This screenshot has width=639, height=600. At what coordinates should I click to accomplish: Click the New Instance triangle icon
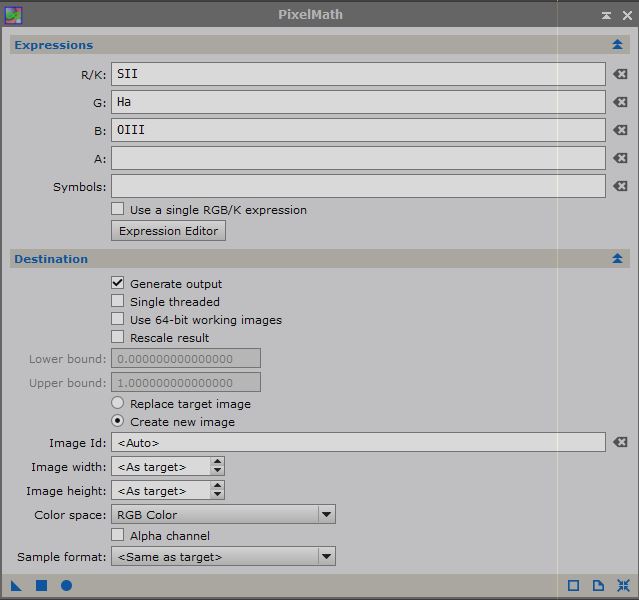pyautogui.click(x=16, y=586)
